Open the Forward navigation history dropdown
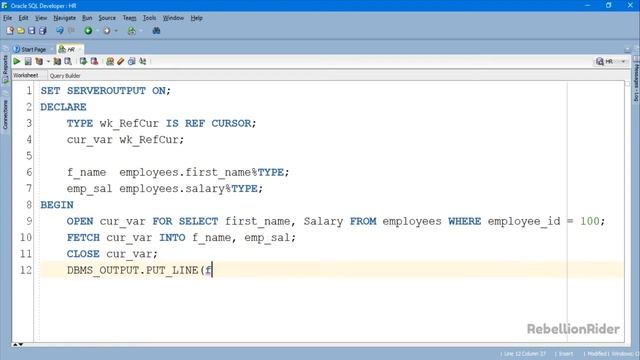 (x=116, y=31)
